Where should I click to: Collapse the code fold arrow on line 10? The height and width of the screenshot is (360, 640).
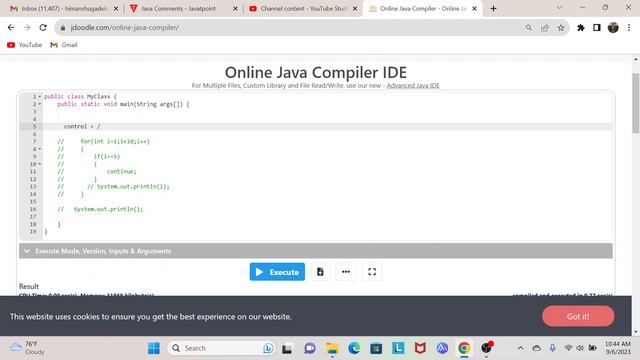point(40,164)
